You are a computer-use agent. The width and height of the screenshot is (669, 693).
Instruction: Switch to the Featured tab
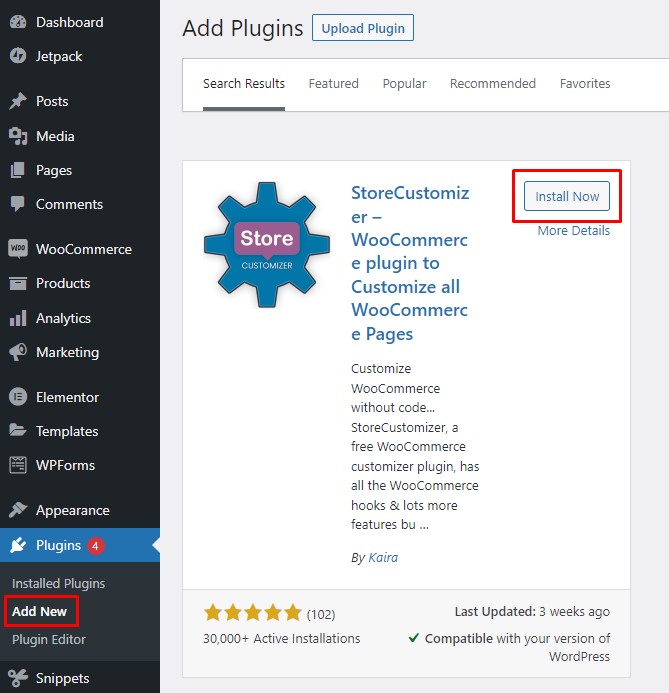334,84
